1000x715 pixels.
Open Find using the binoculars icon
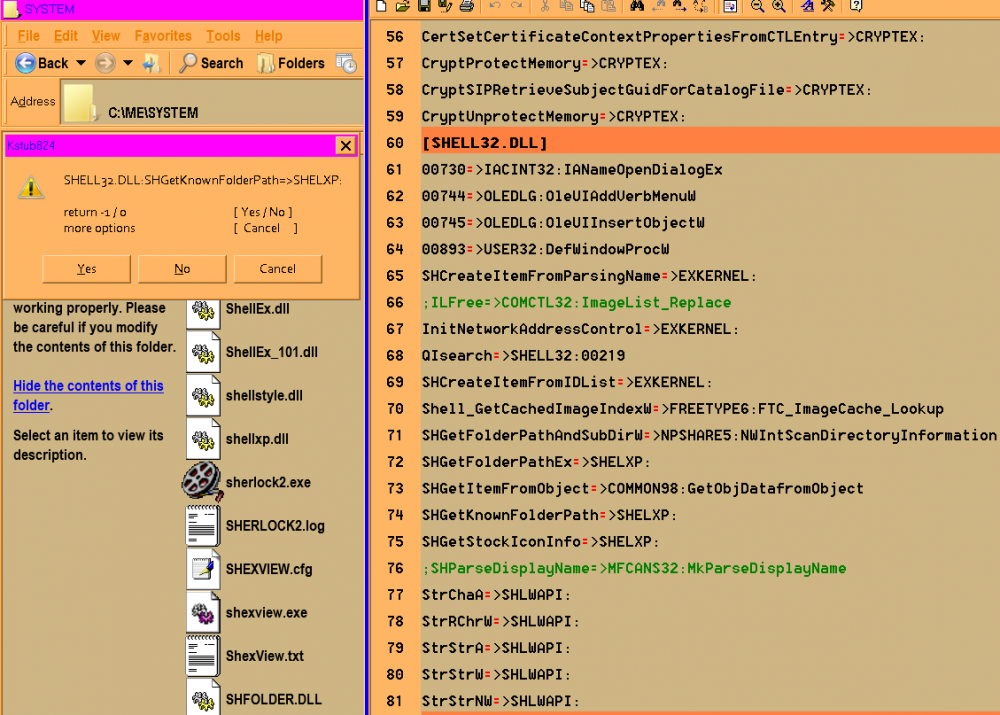click(637, 7)
